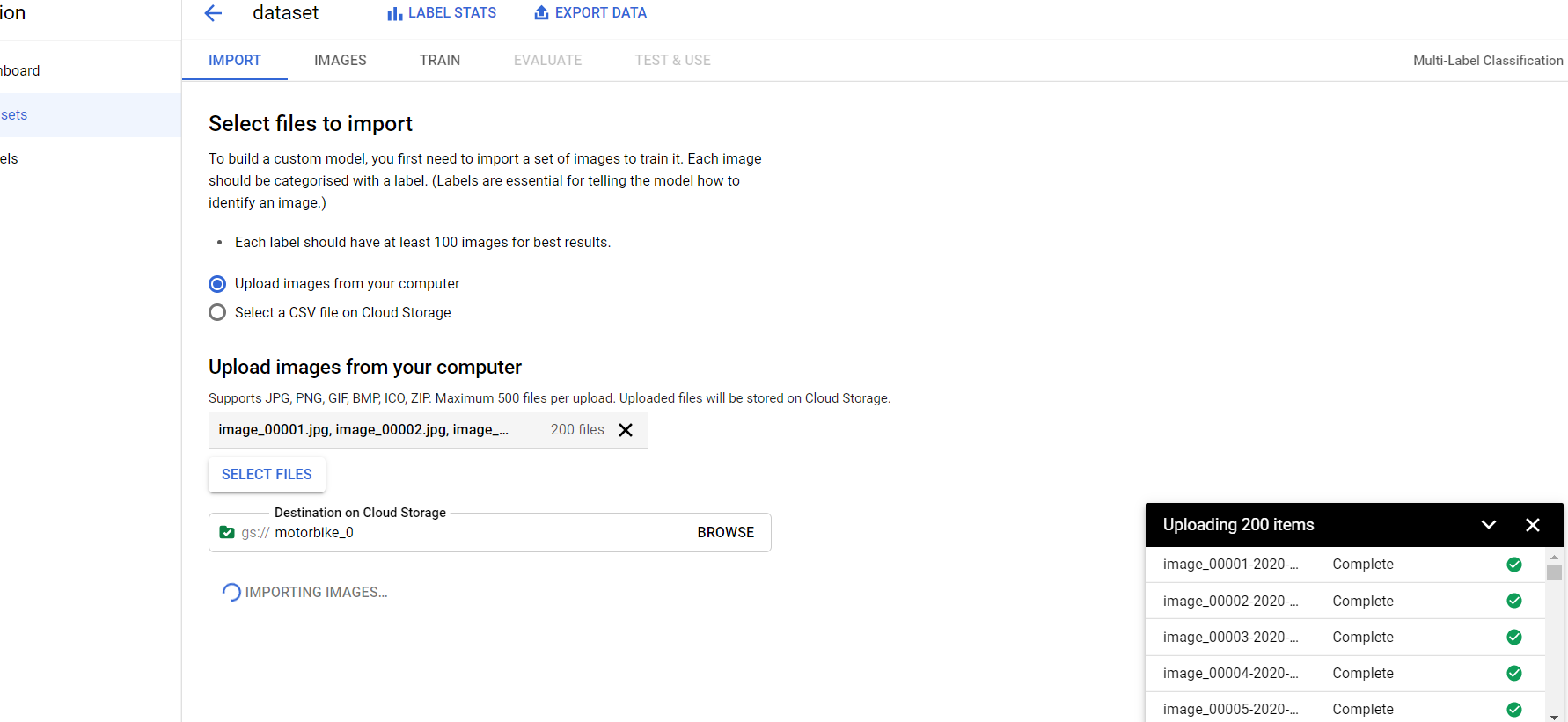Clear the selected 200 files with X

pyautogui.click(x=626, y=430)
